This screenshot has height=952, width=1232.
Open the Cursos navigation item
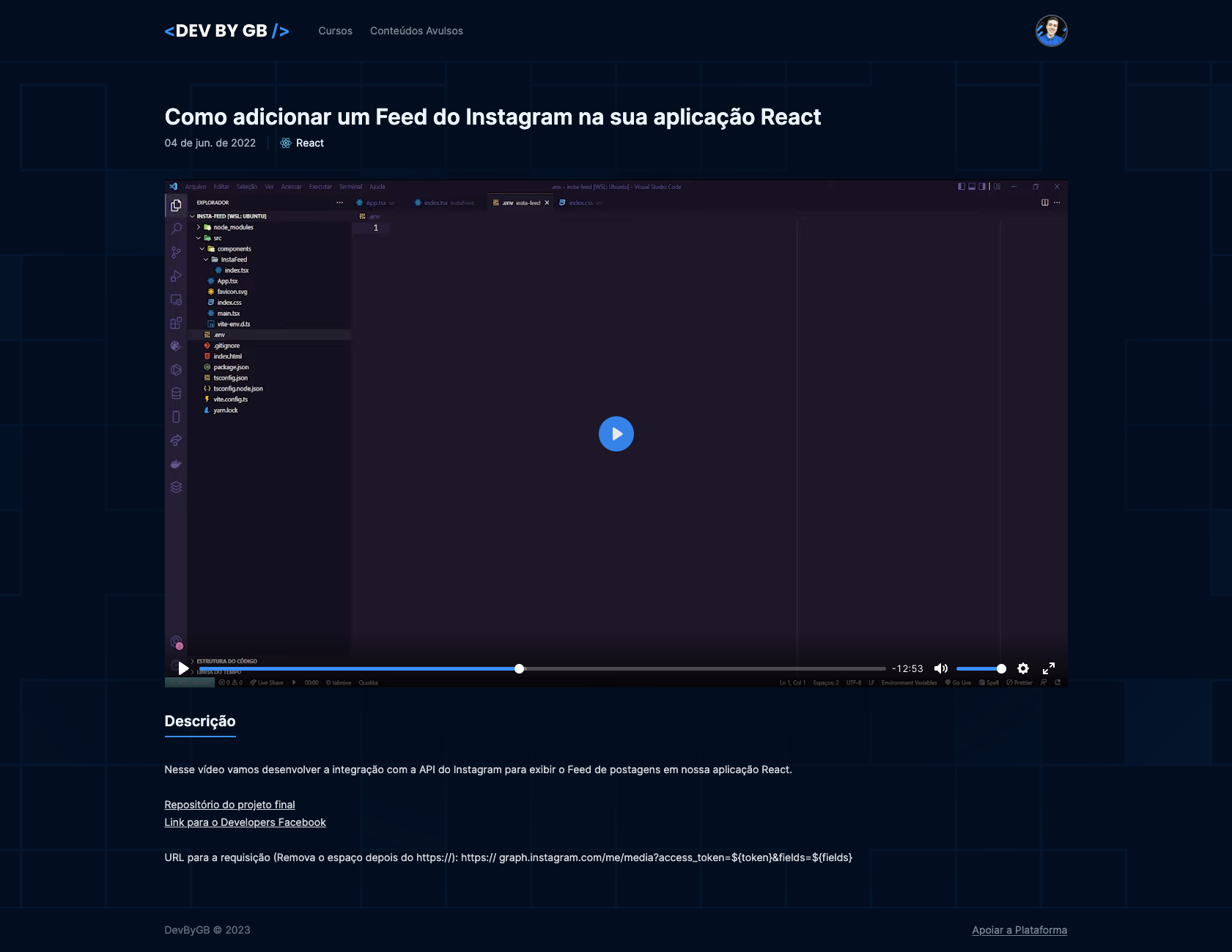point(334,31)
